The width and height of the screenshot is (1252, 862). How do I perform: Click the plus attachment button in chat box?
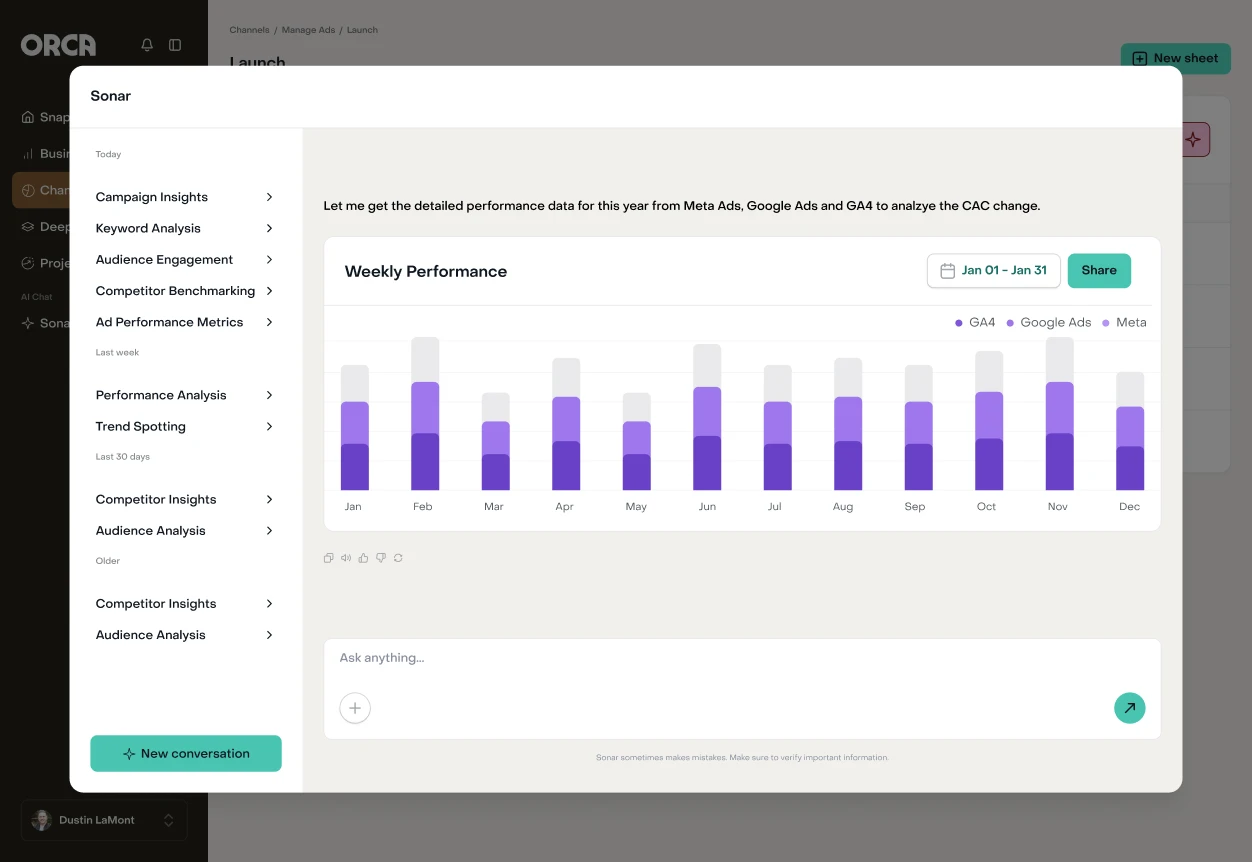tap(355, 708)
